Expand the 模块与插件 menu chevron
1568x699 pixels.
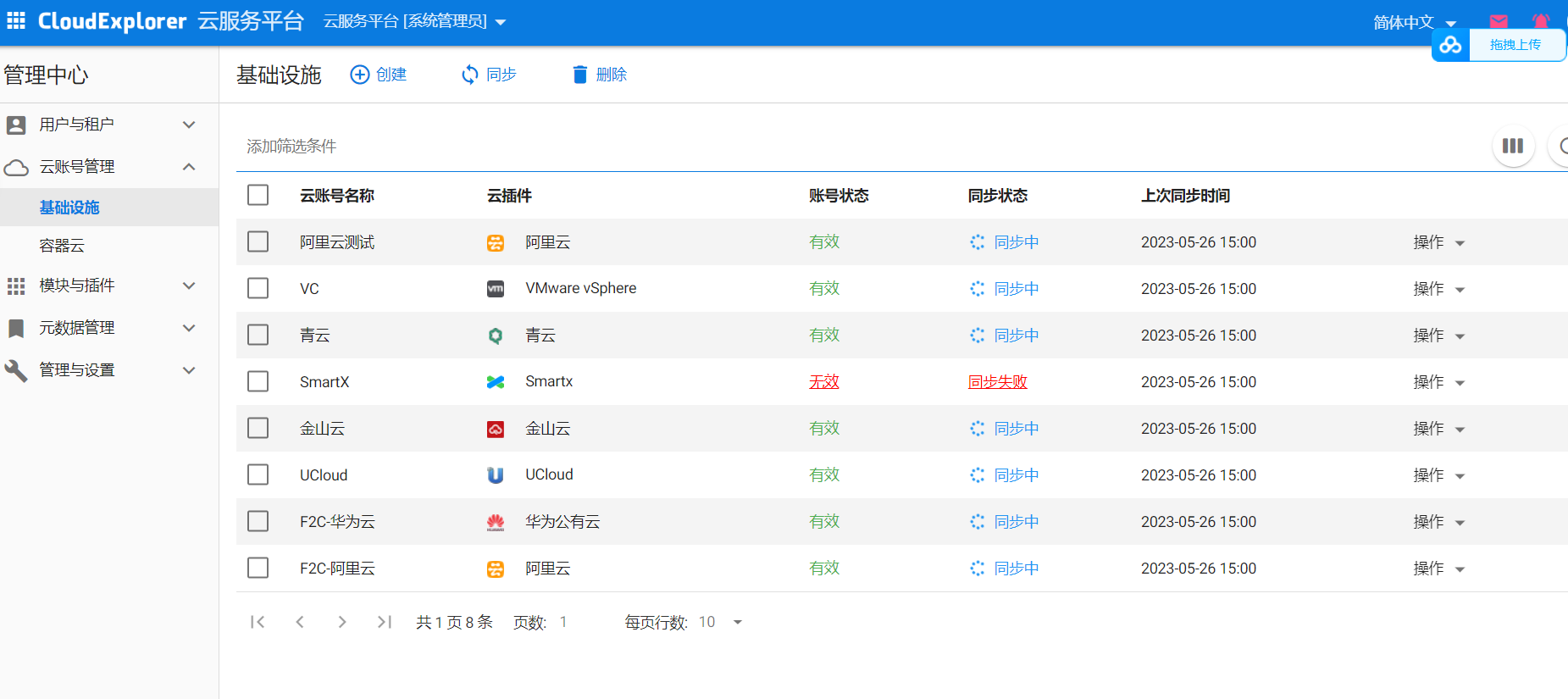coord(189,286)
